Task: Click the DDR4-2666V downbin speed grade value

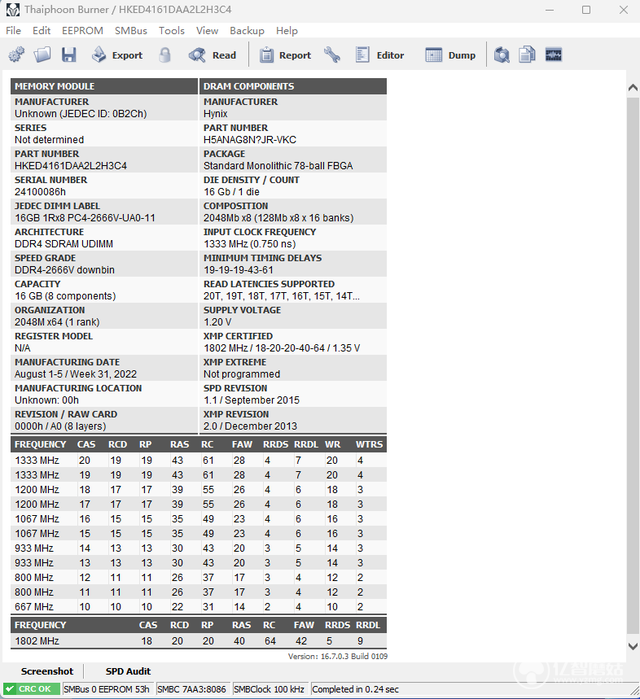Action: [x=65, y=270]
